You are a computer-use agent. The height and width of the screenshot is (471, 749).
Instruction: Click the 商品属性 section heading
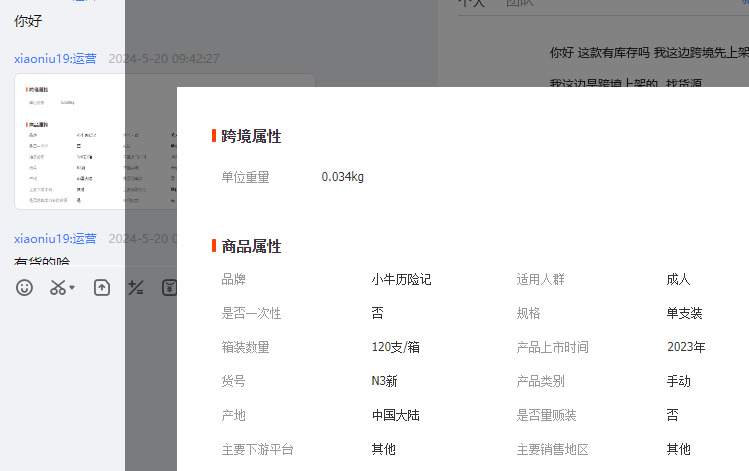click(x=251, y=246)
